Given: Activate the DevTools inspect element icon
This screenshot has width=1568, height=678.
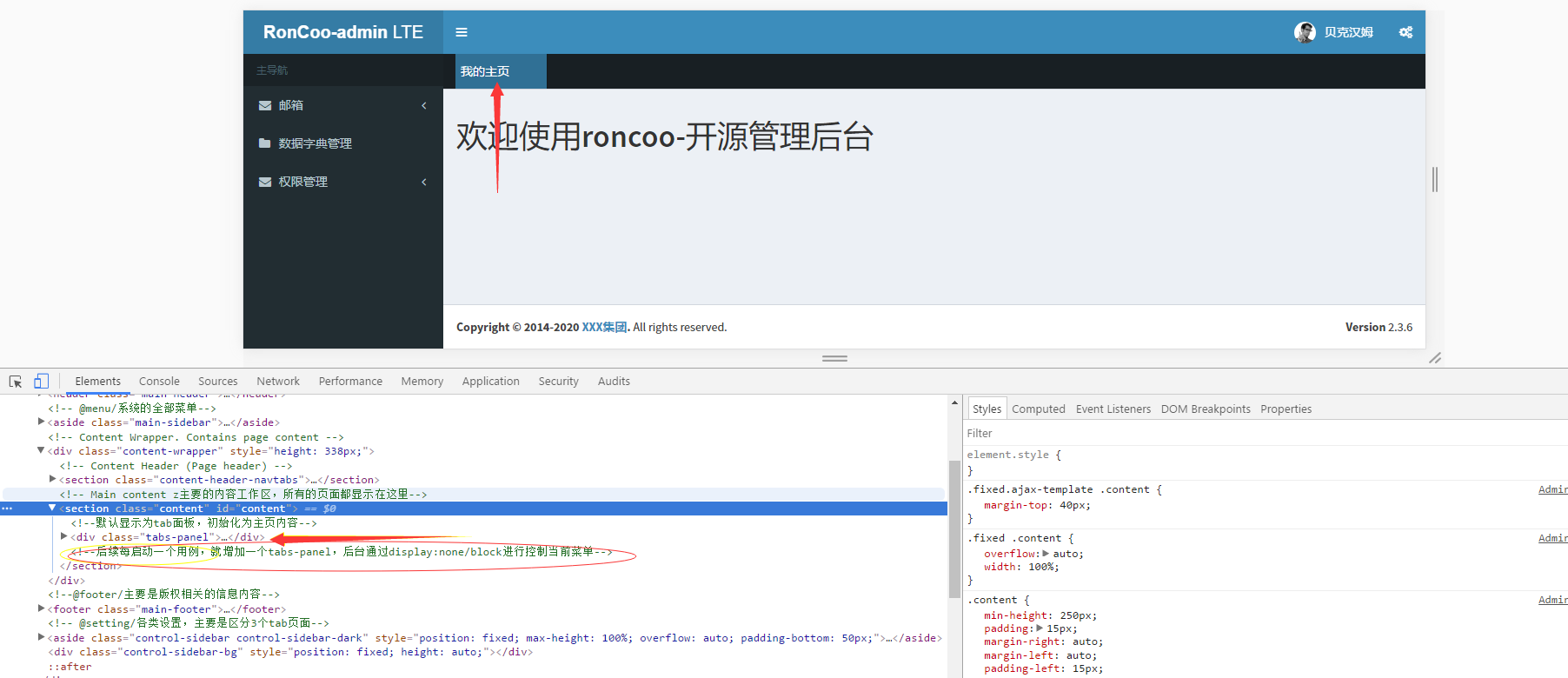Looking at the screenshot, I should pos(16,382).
